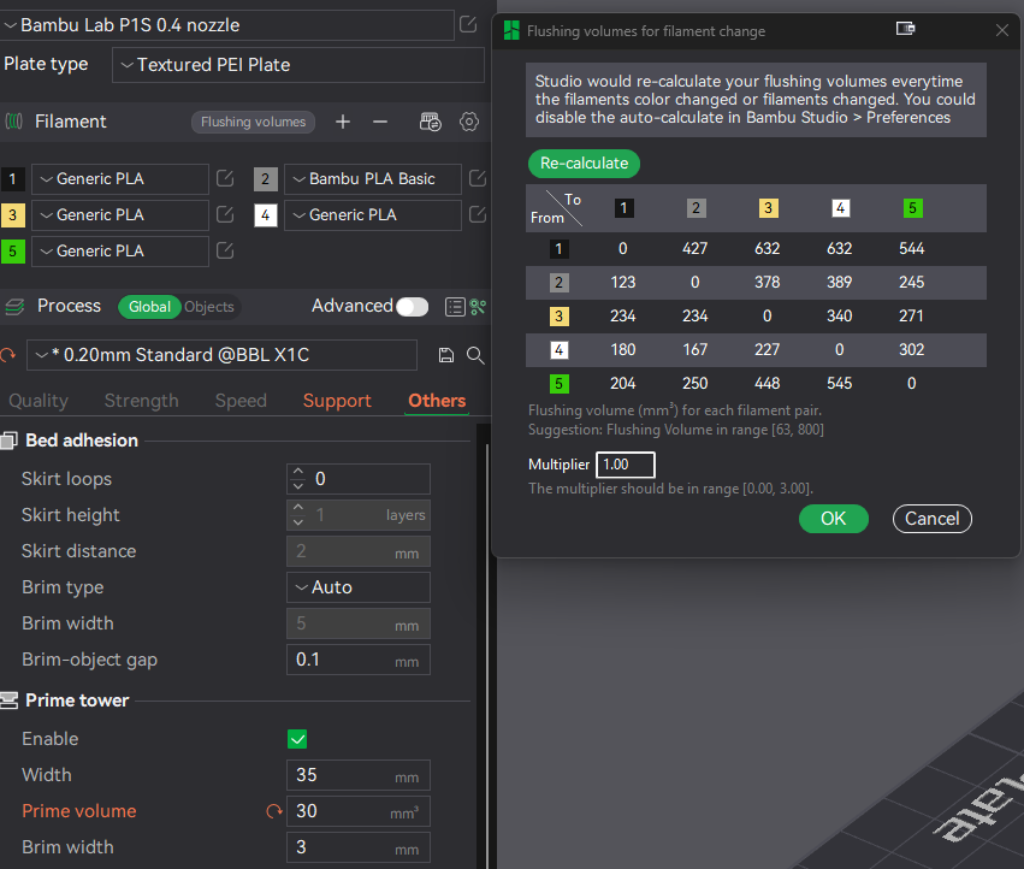The image size is (1024, 869).
Task: Switch to the Quality tab
Action: (39, 400)
